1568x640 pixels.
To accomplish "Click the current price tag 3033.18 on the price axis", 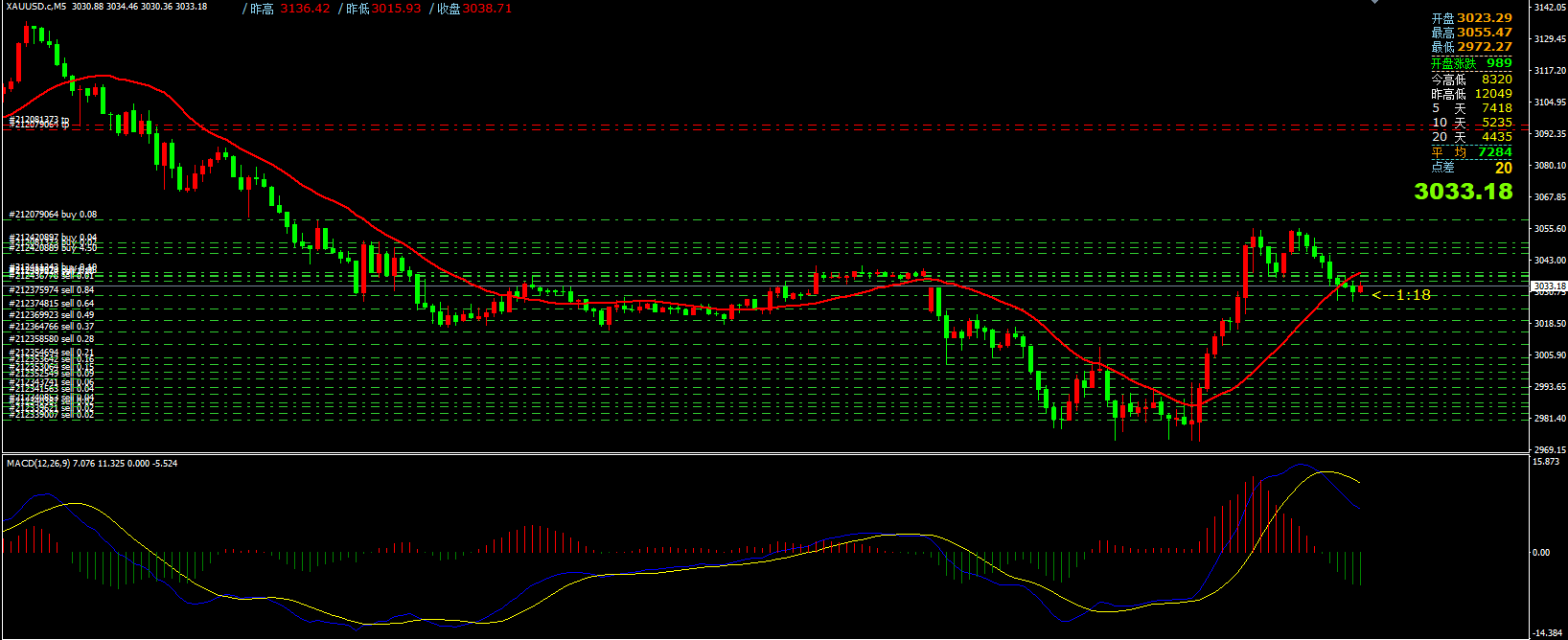I will (x=1548, y=286).
